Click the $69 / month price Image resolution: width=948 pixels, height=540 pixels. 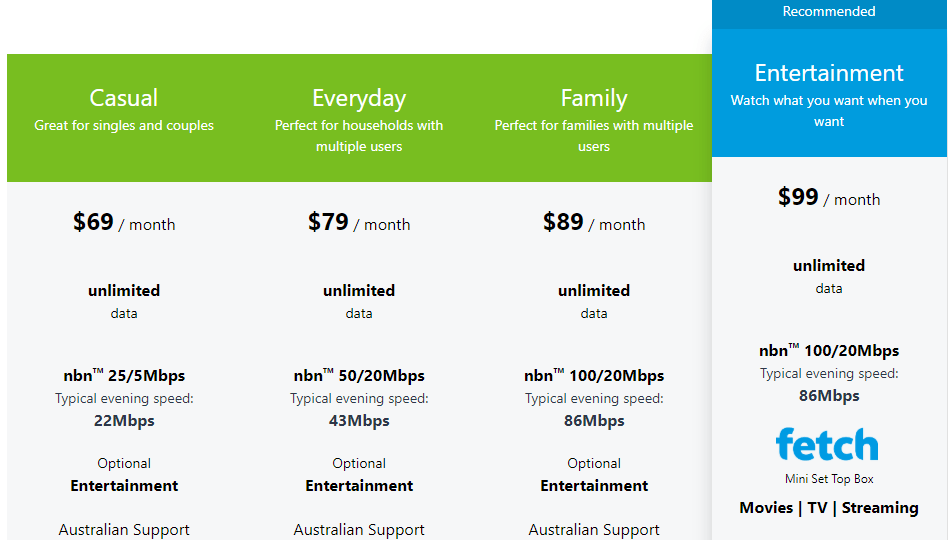tap(124, 223)
